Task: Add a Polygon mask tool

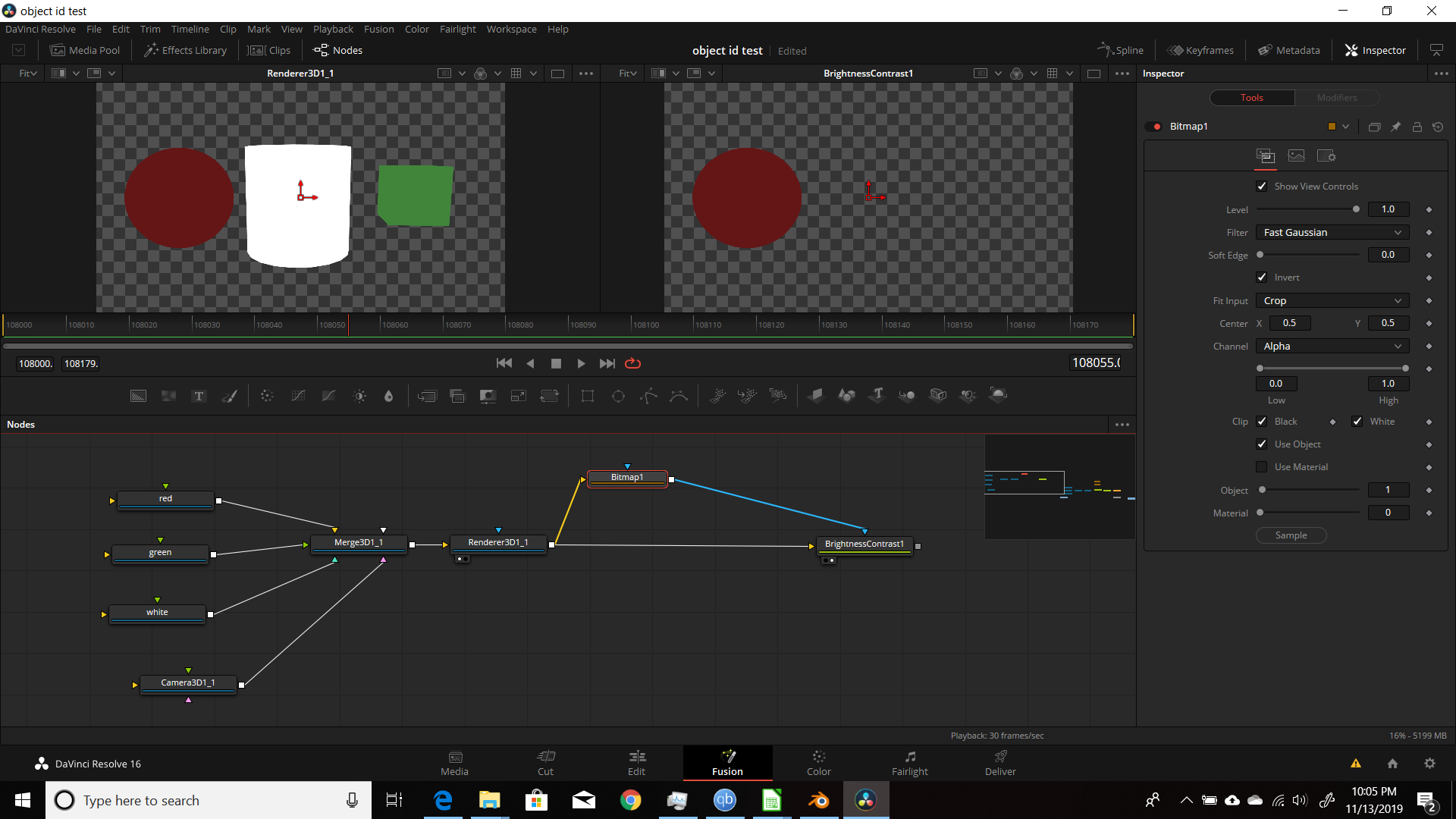Action: 648,396
